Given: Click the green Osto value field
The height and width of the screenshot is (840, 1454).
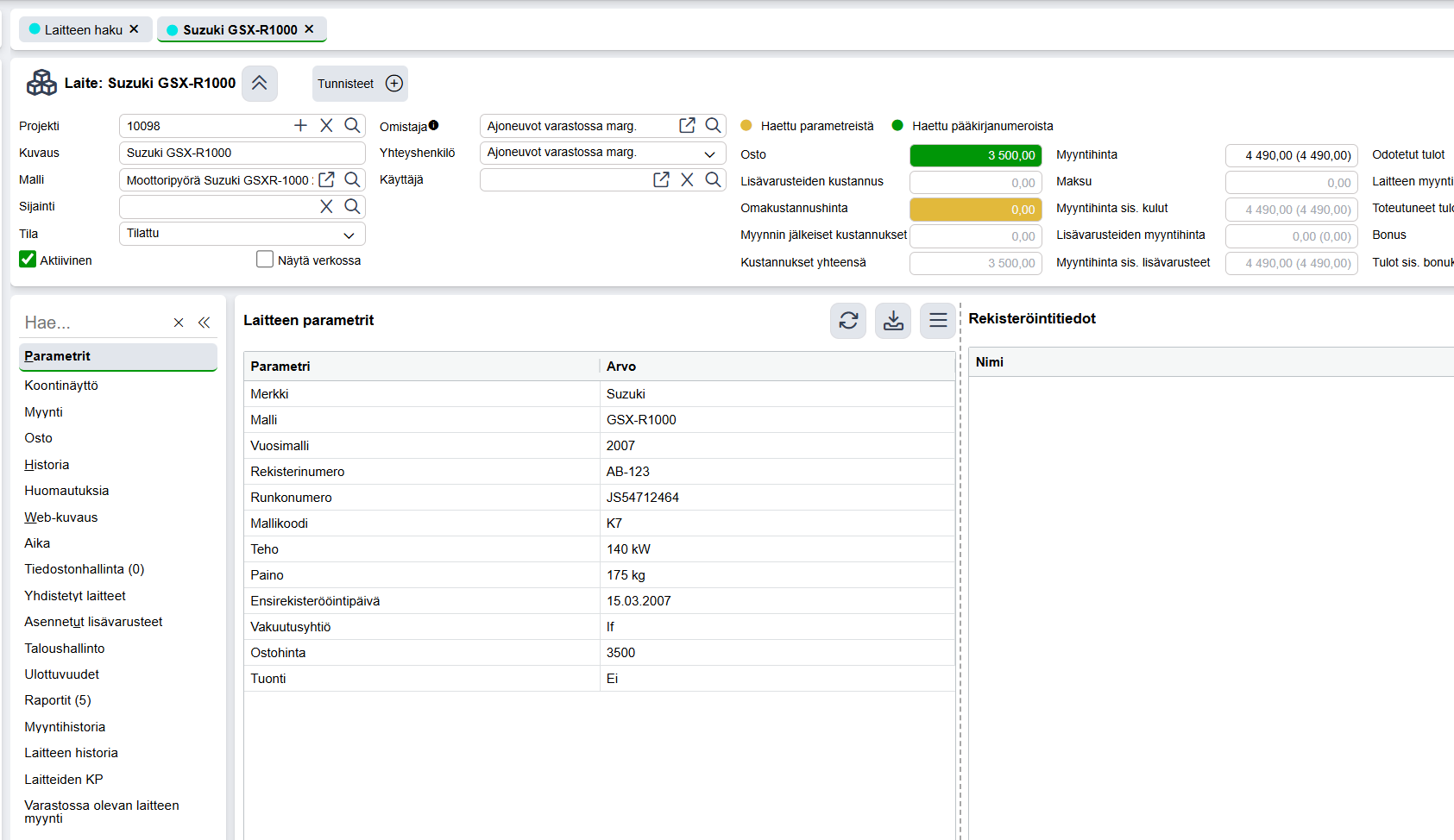Looking at the screenshot, I should pyautogui.click(x=975, y=155).
